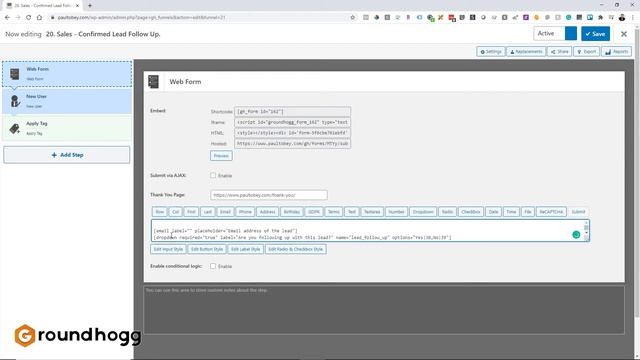Open funnel Reports
Screen dimensions: 640x360
616,52
